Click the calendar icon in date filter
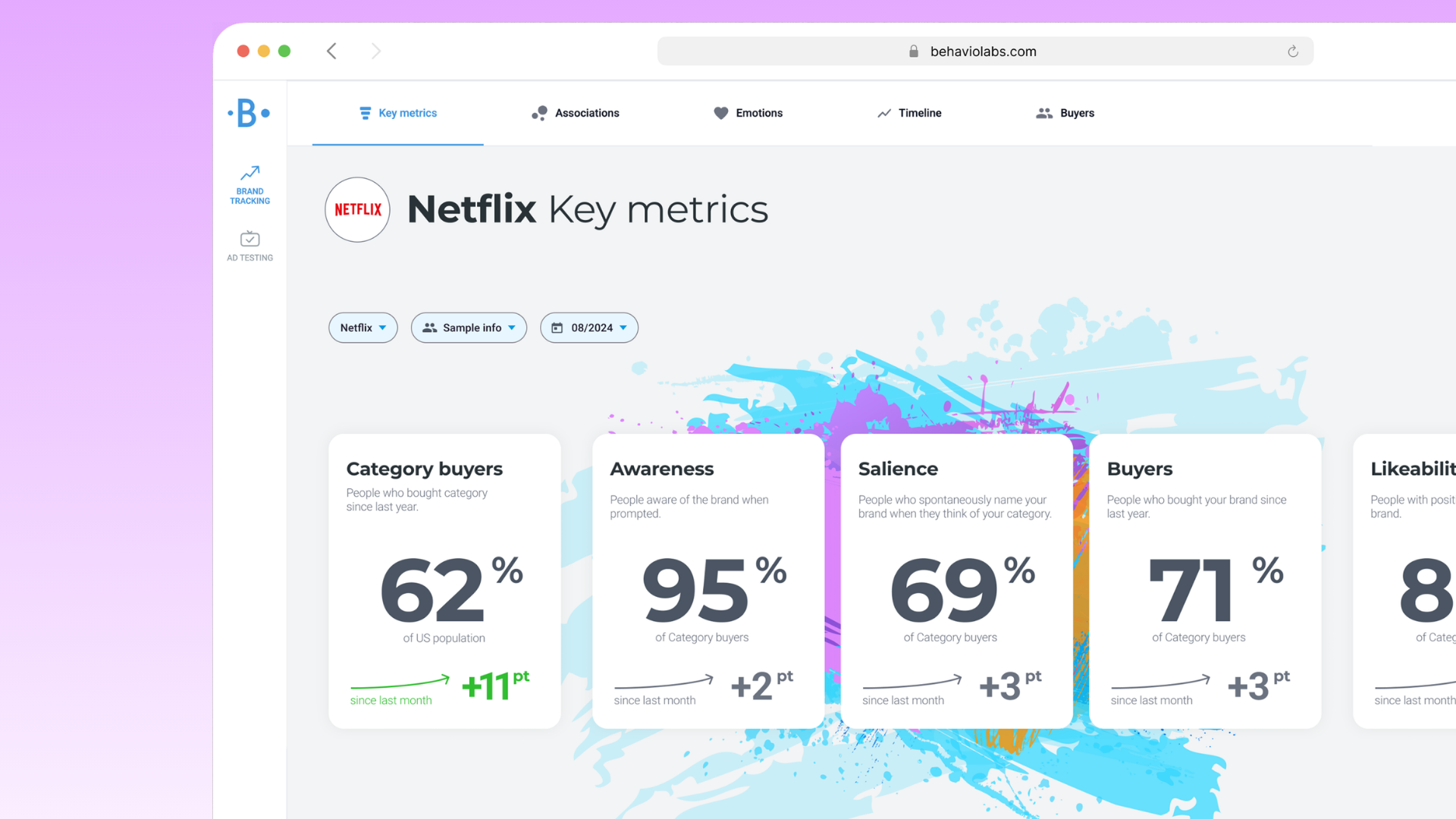1456x819 pixels. click(557, 328)
